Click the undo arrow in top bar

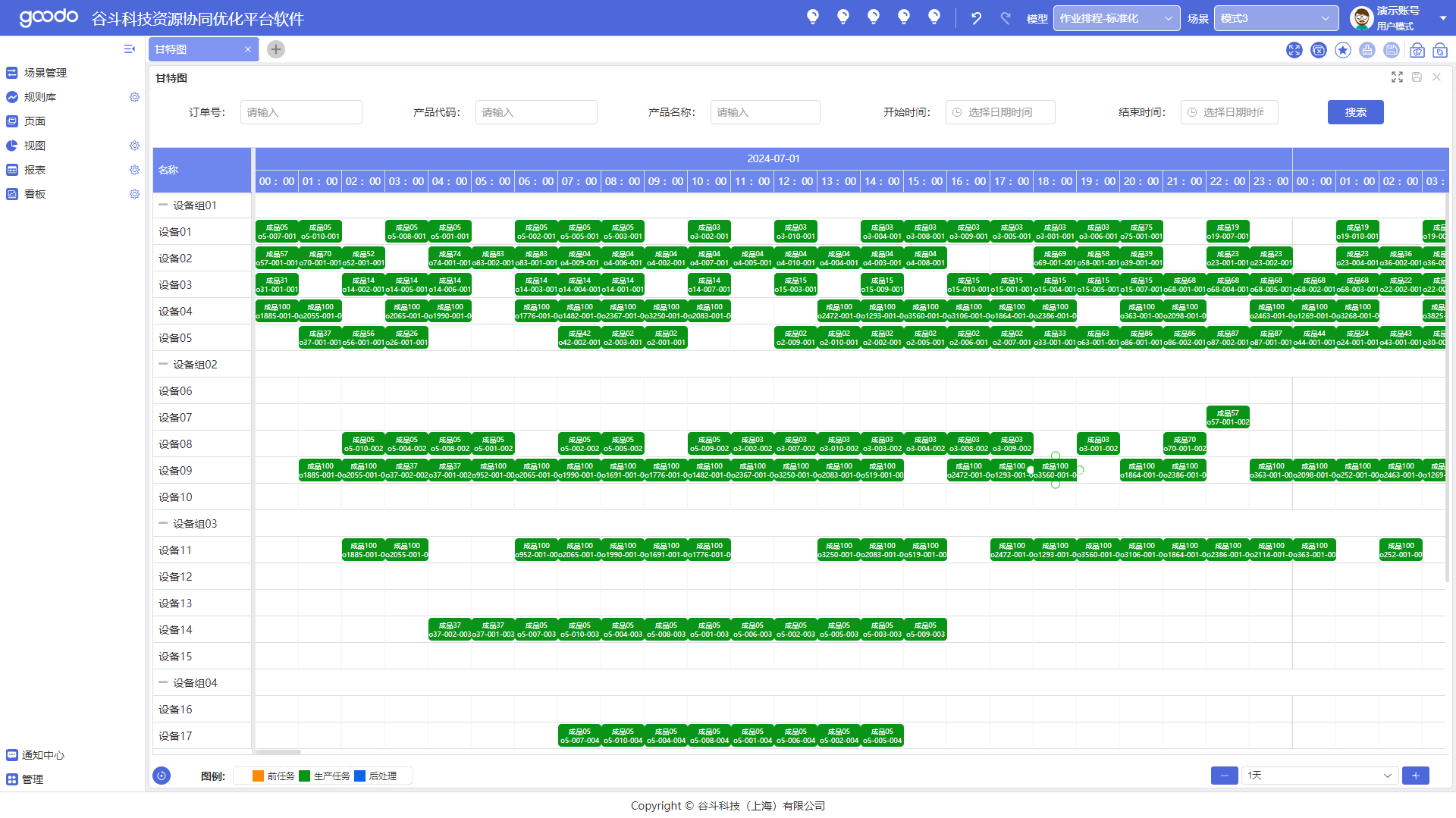(x=976, y=18)
